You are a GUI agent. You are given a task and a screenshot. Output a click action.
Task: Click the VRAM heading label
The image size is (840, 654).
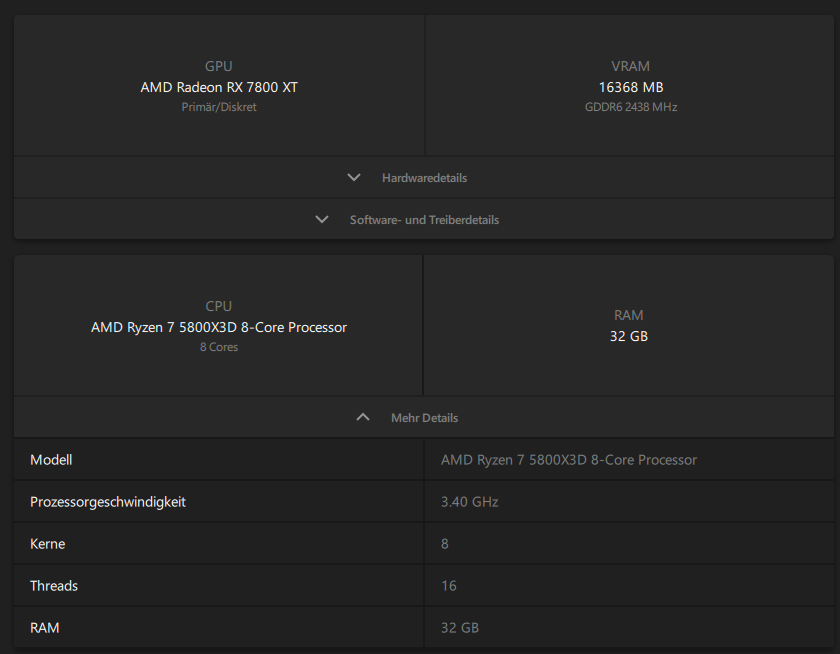coord(631,66)
